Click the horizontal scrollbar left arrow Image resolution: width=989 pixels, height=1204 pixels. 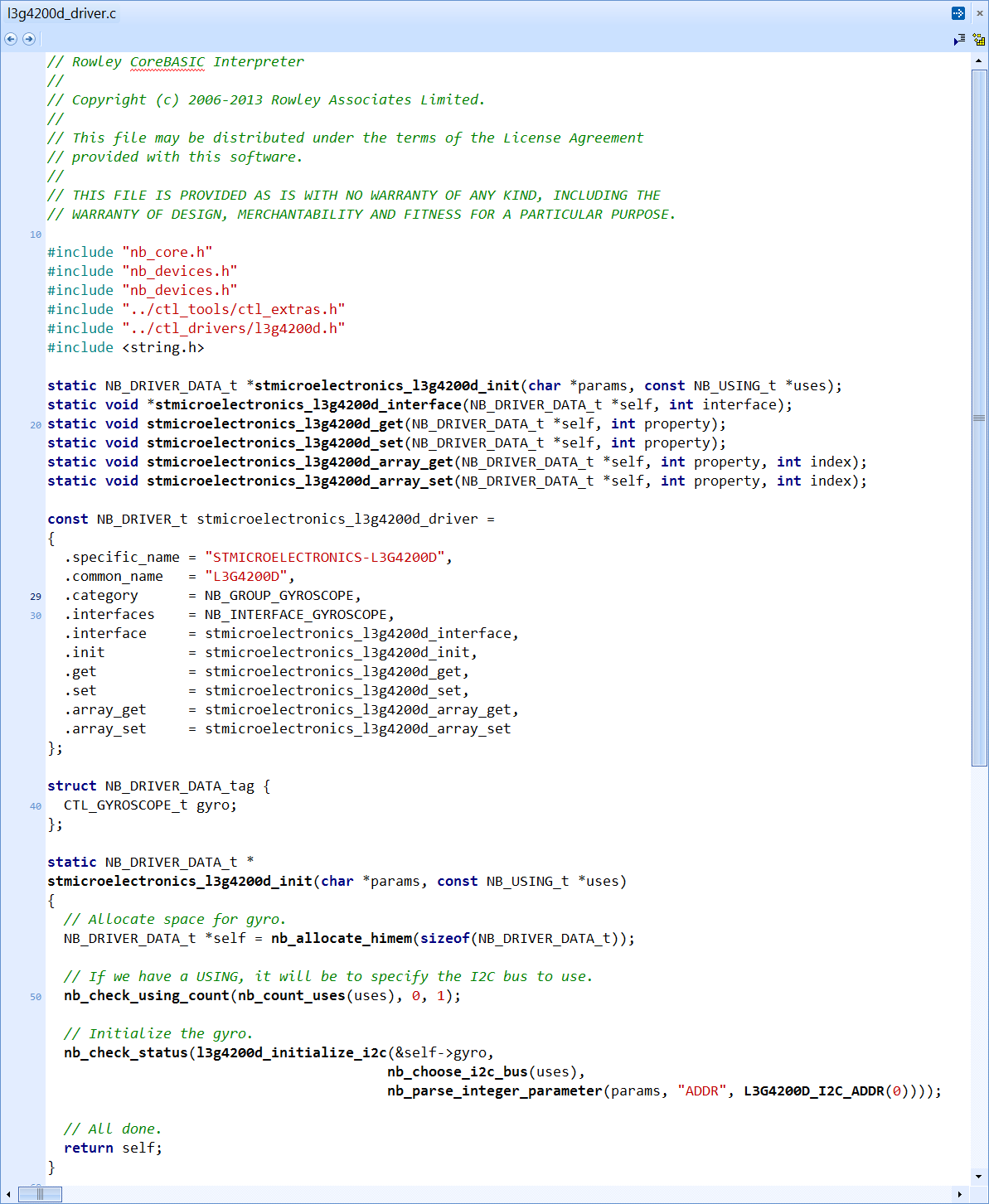pos(8,1194)
